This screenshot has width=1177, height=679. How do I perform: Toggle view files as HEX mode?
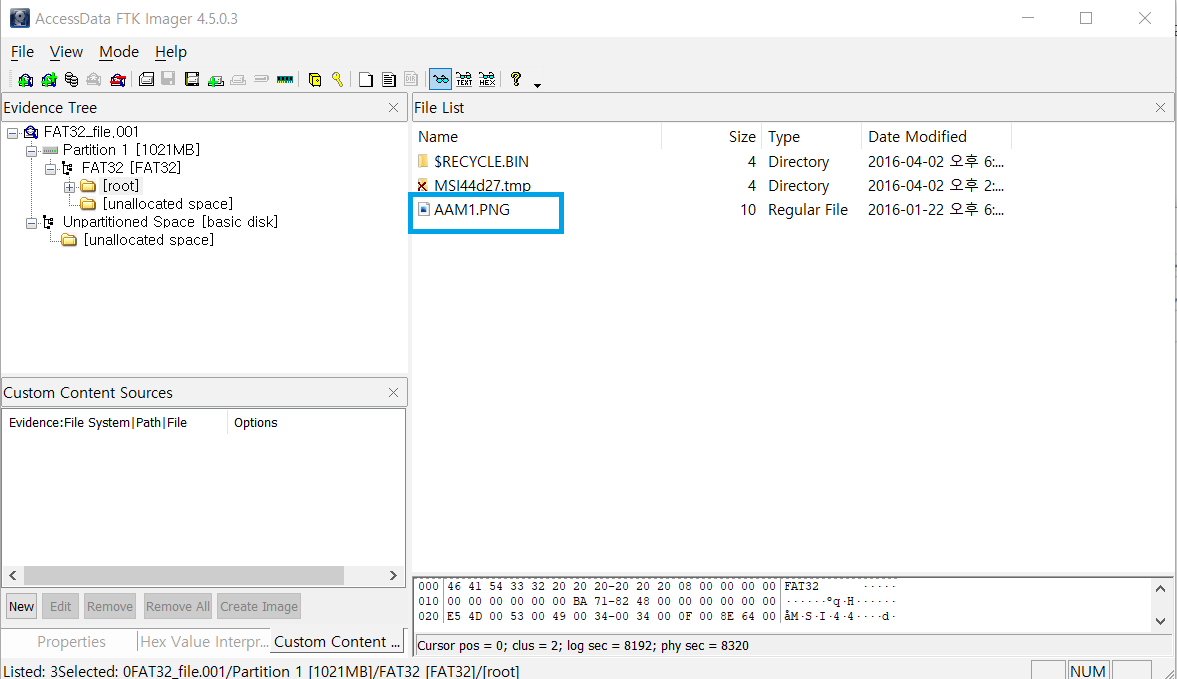(x=487, y=80)
